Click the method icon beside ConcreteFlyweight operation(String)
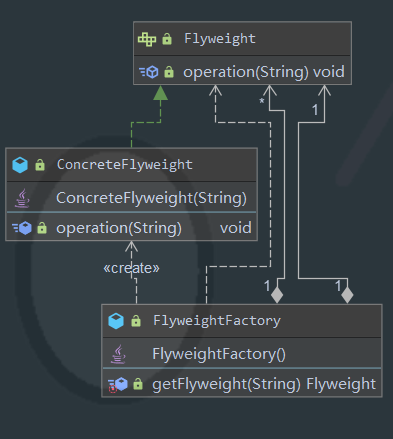Image resolution: width=393 pixels, height=439 pixels. (x=22, y=228)
